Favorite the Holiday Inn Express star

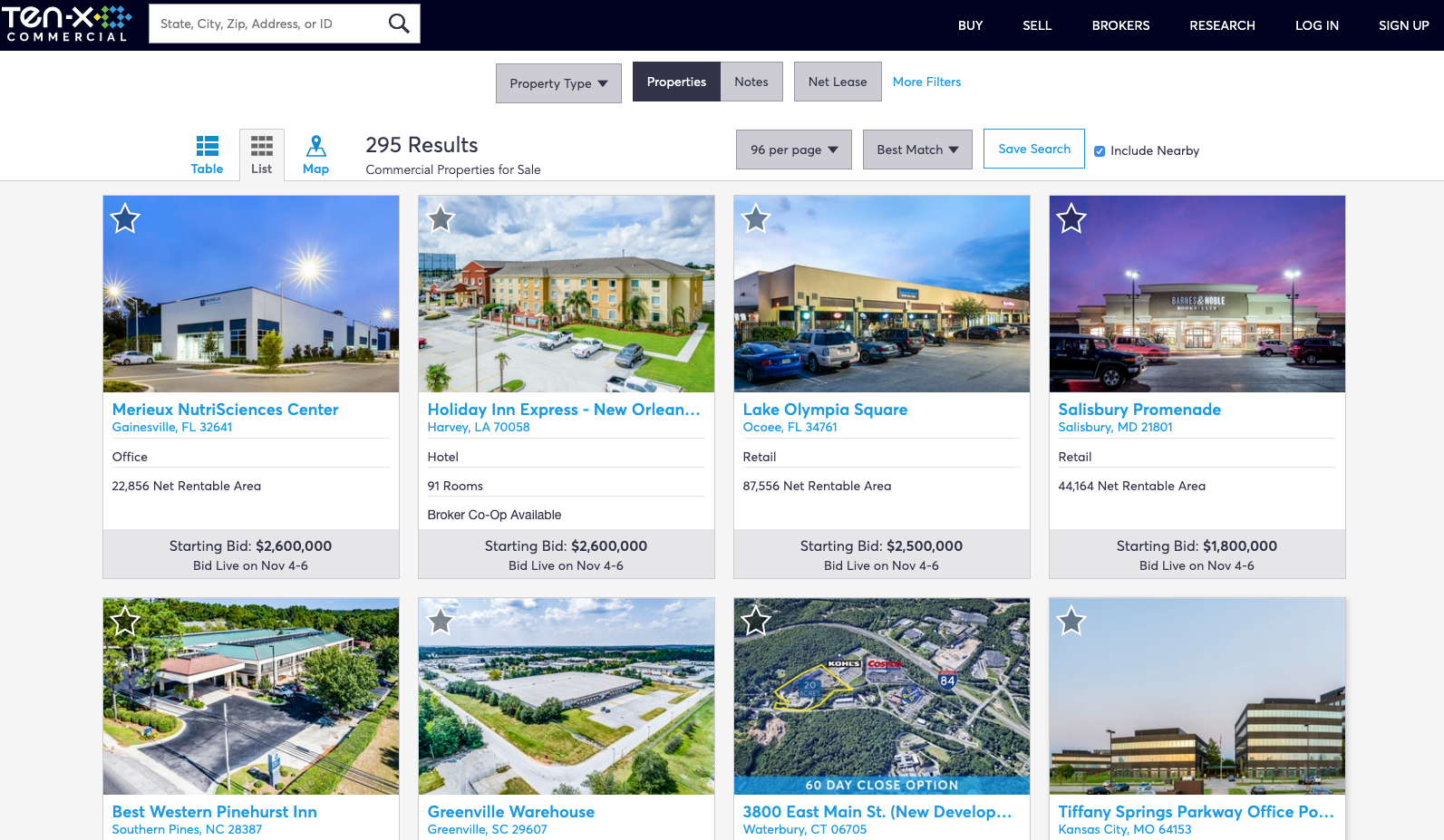pyautogui.click(x=441, y=218)
